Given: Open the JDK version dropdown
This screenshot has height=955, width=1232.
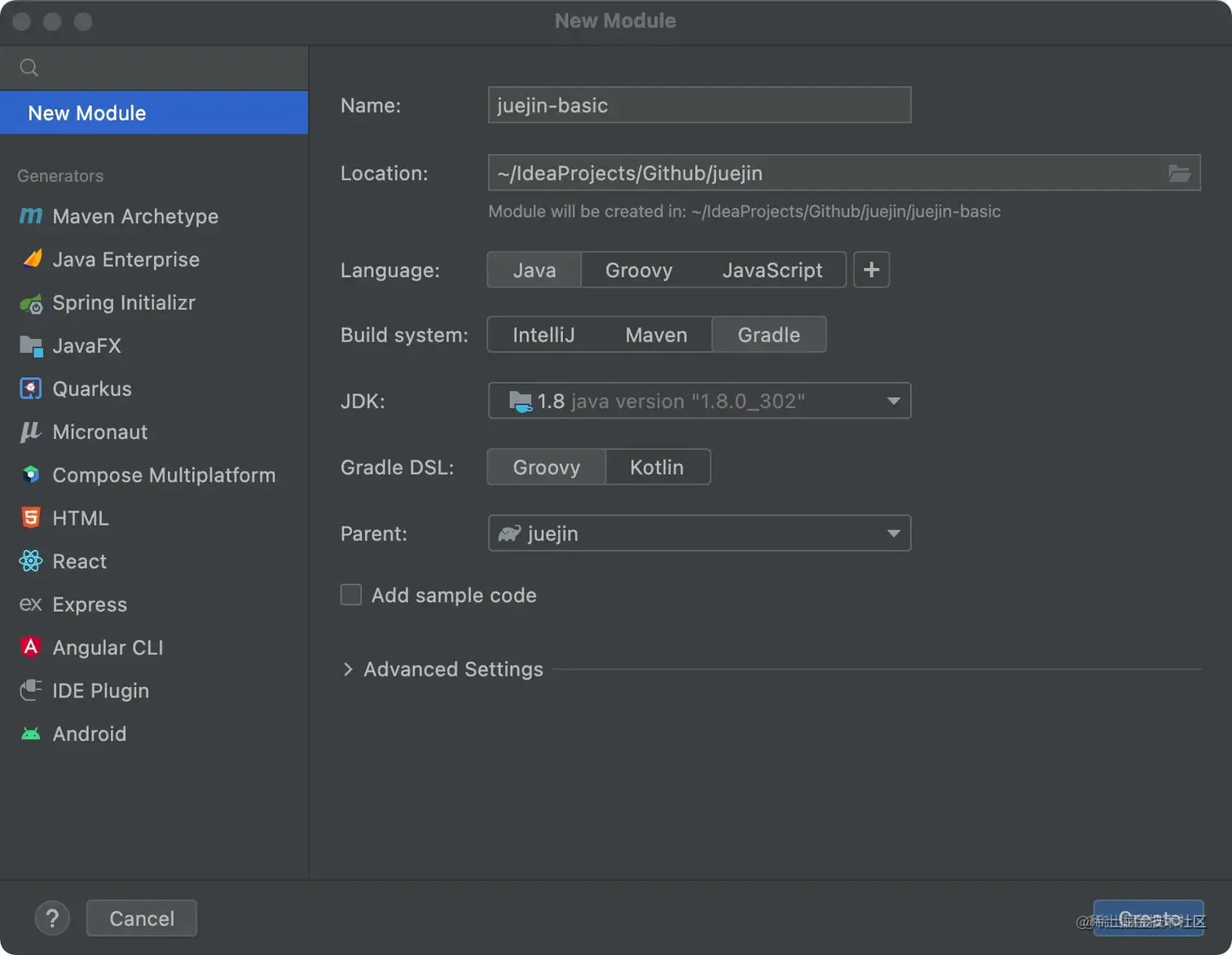Looking at the screenshot, I should pos(699,401).
